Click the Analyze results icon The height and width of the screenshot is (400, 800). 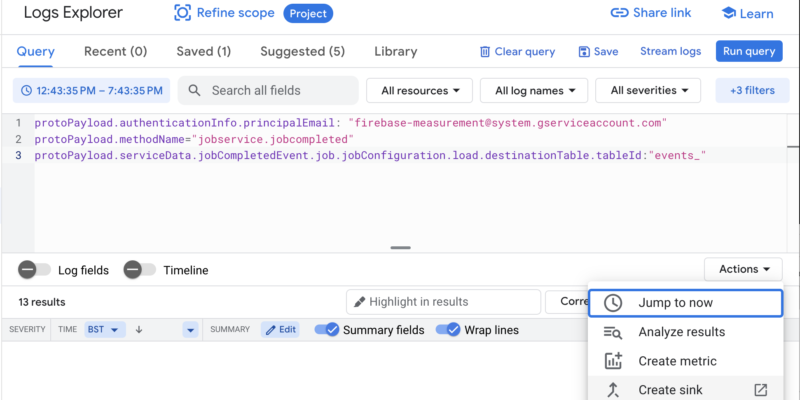[613, 332]
